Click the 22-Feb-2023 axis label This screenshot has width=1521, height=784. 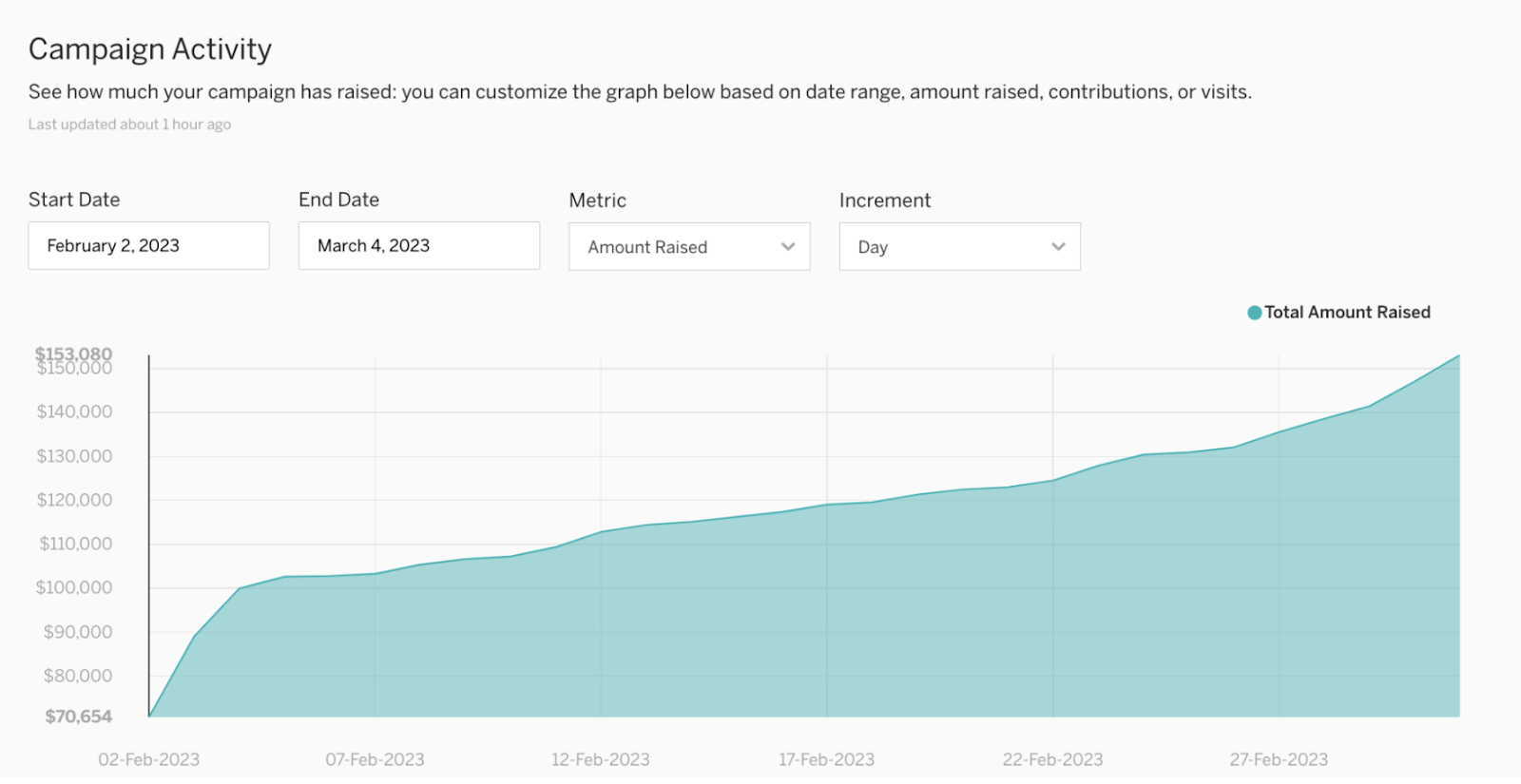(1052, 760)
